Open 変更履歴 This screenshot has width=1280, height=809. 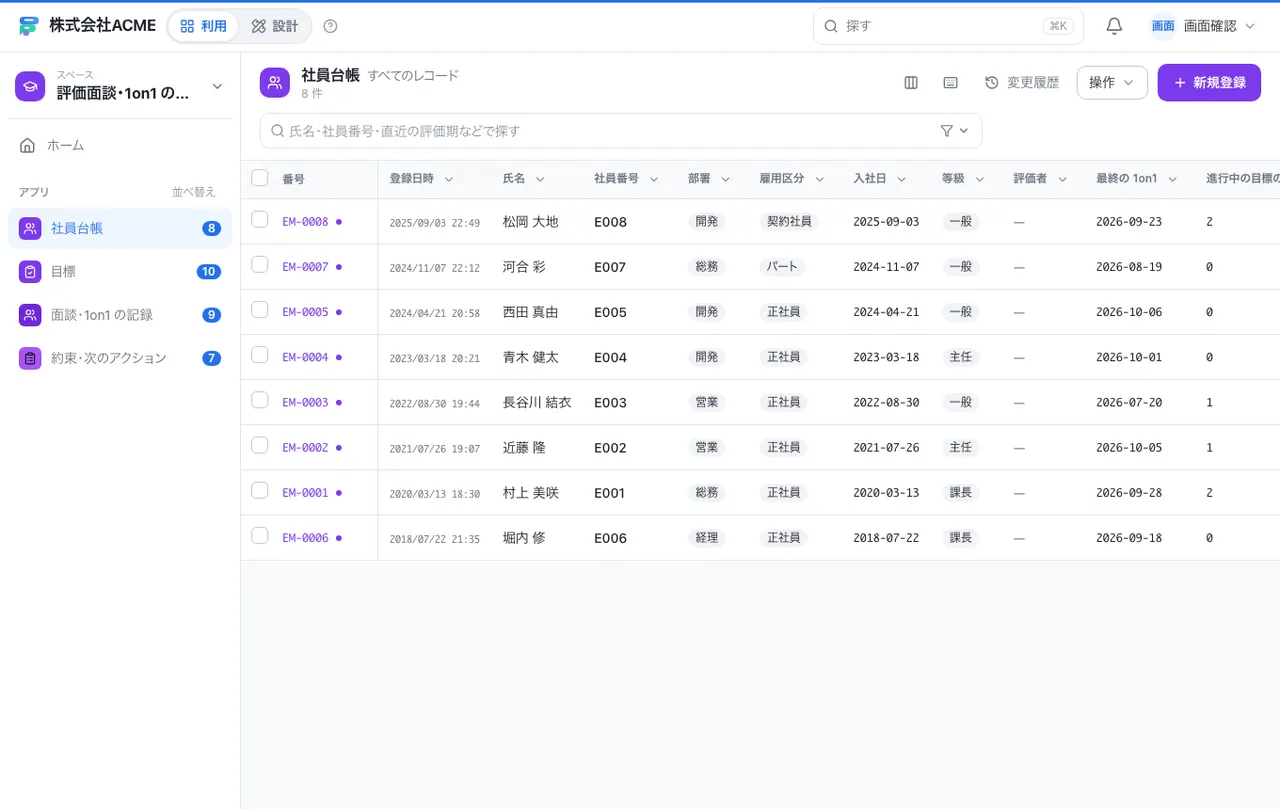1022,83
